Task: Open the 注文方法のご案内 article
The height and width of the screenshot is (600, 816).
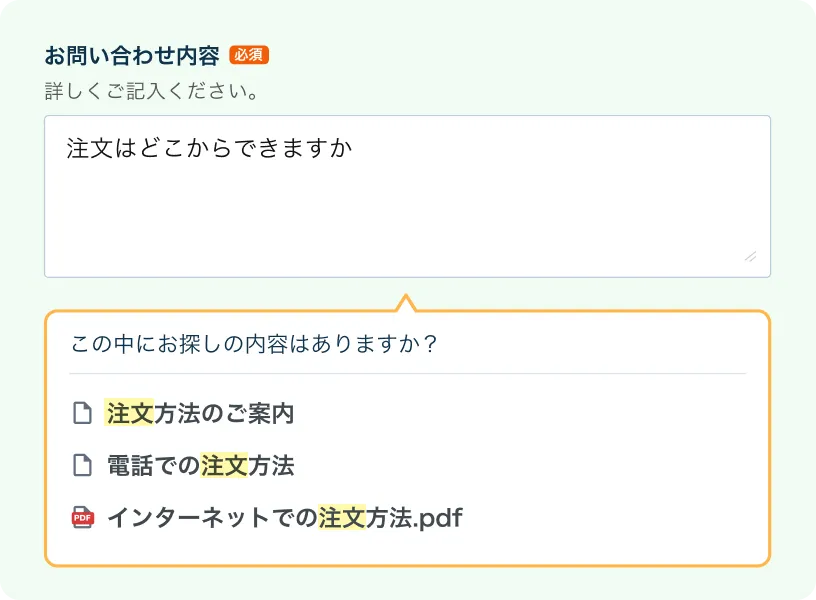Action: point(200,413)
